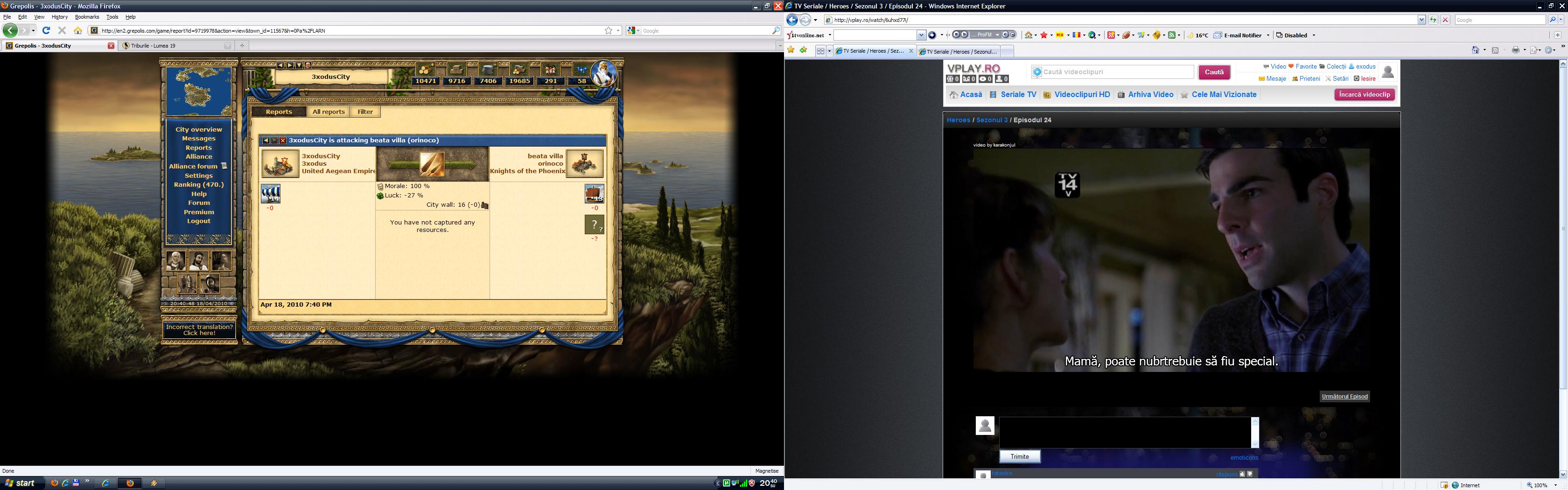Switch to the Triburile - Lumea 19 tab
Viewport: 1568px width, 490px height.
176,46
